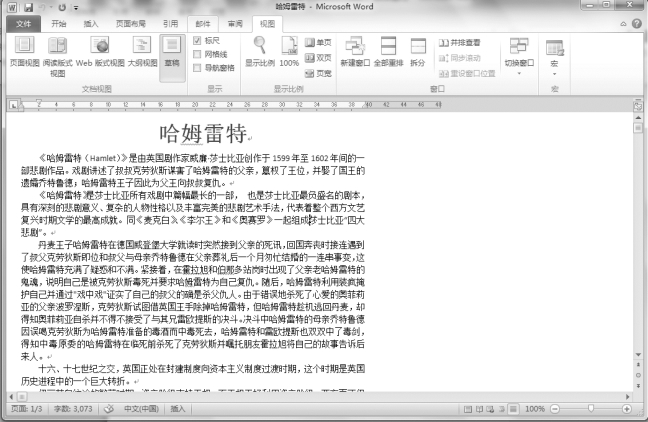Enable the 网格线 gridlines checkbox
Screen dimensions: 648x422
197,54
